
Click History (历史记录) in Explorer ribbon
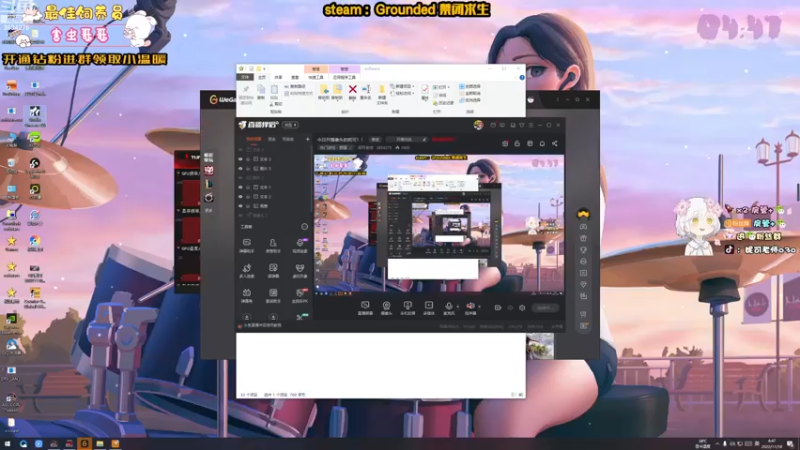point(443,103)
